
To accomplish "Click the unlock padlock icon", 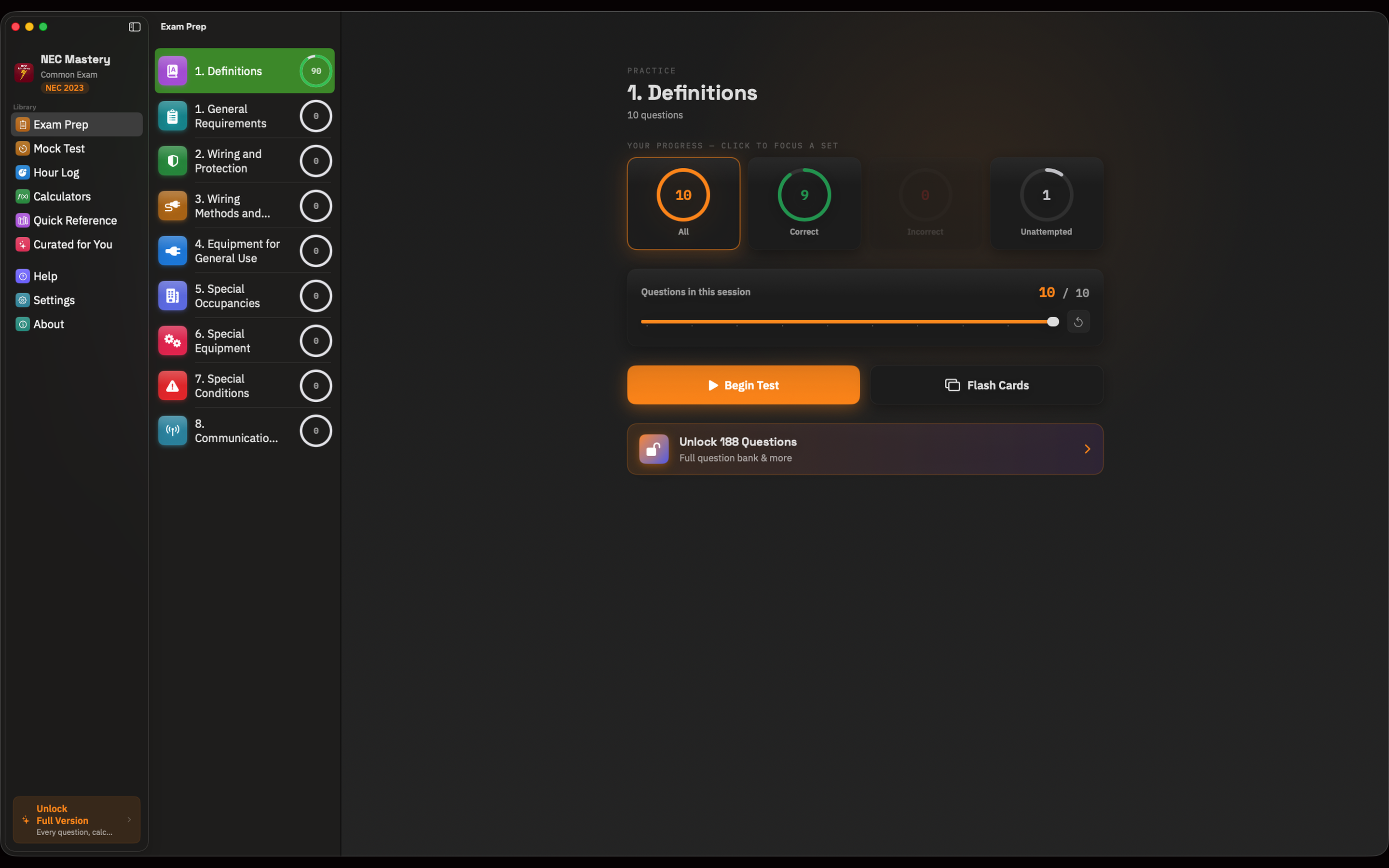I will [654, 449].
